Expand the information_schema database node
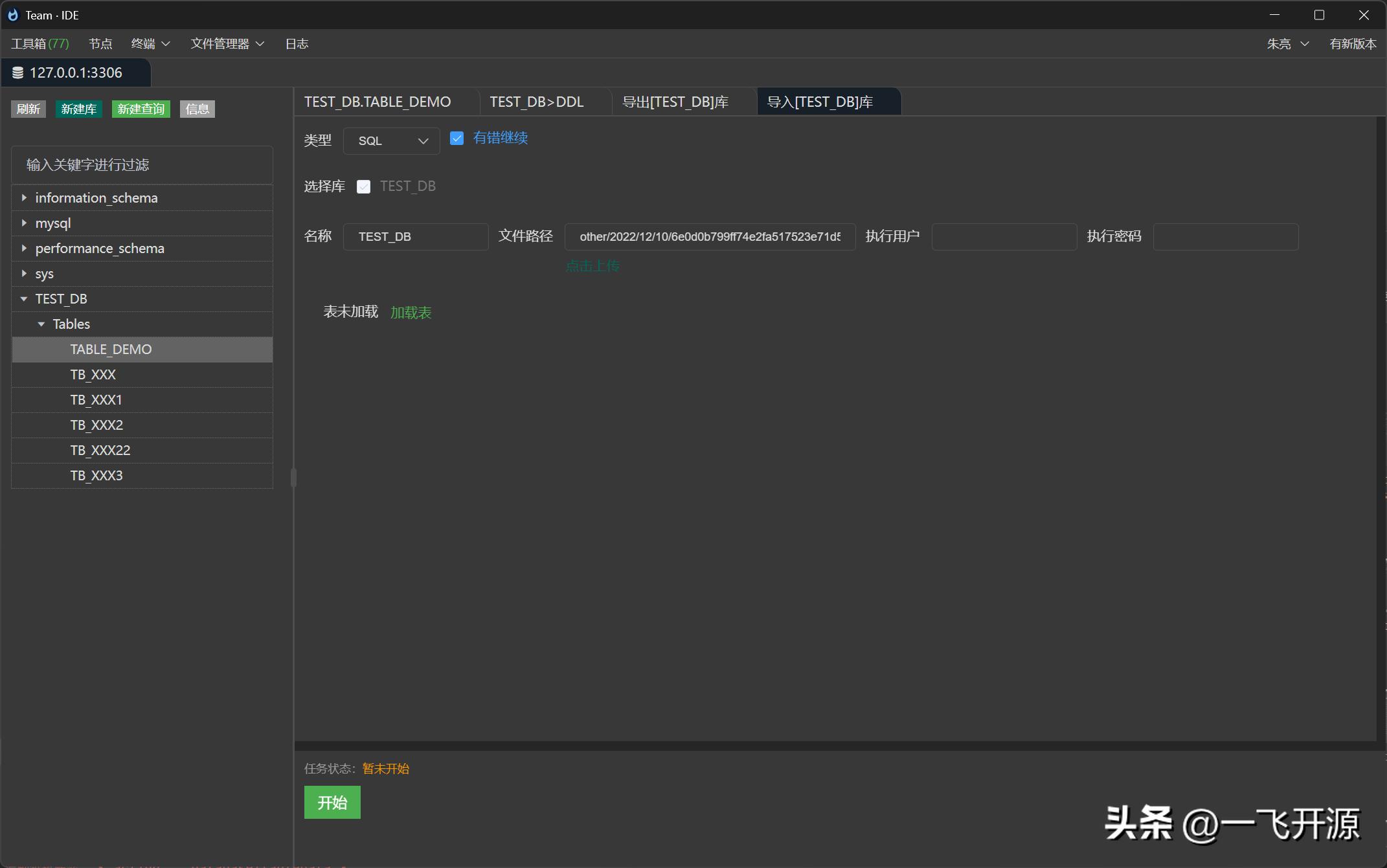Image resolution: width=1387 pixels, height=868 pixels. tap(24, 197)
